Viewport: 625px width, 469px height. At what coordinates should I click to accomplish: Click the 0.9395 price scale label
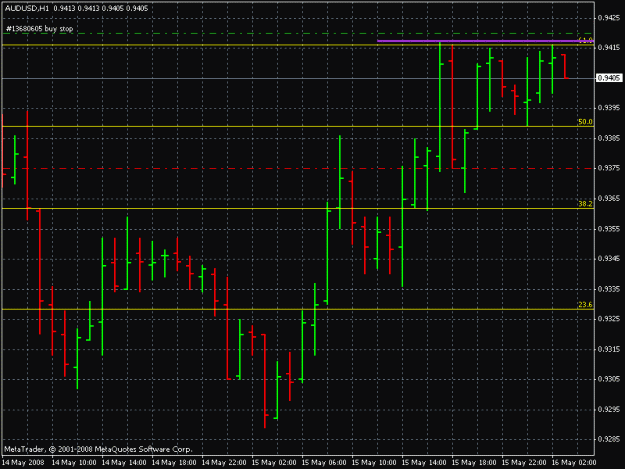coord(609,108)
